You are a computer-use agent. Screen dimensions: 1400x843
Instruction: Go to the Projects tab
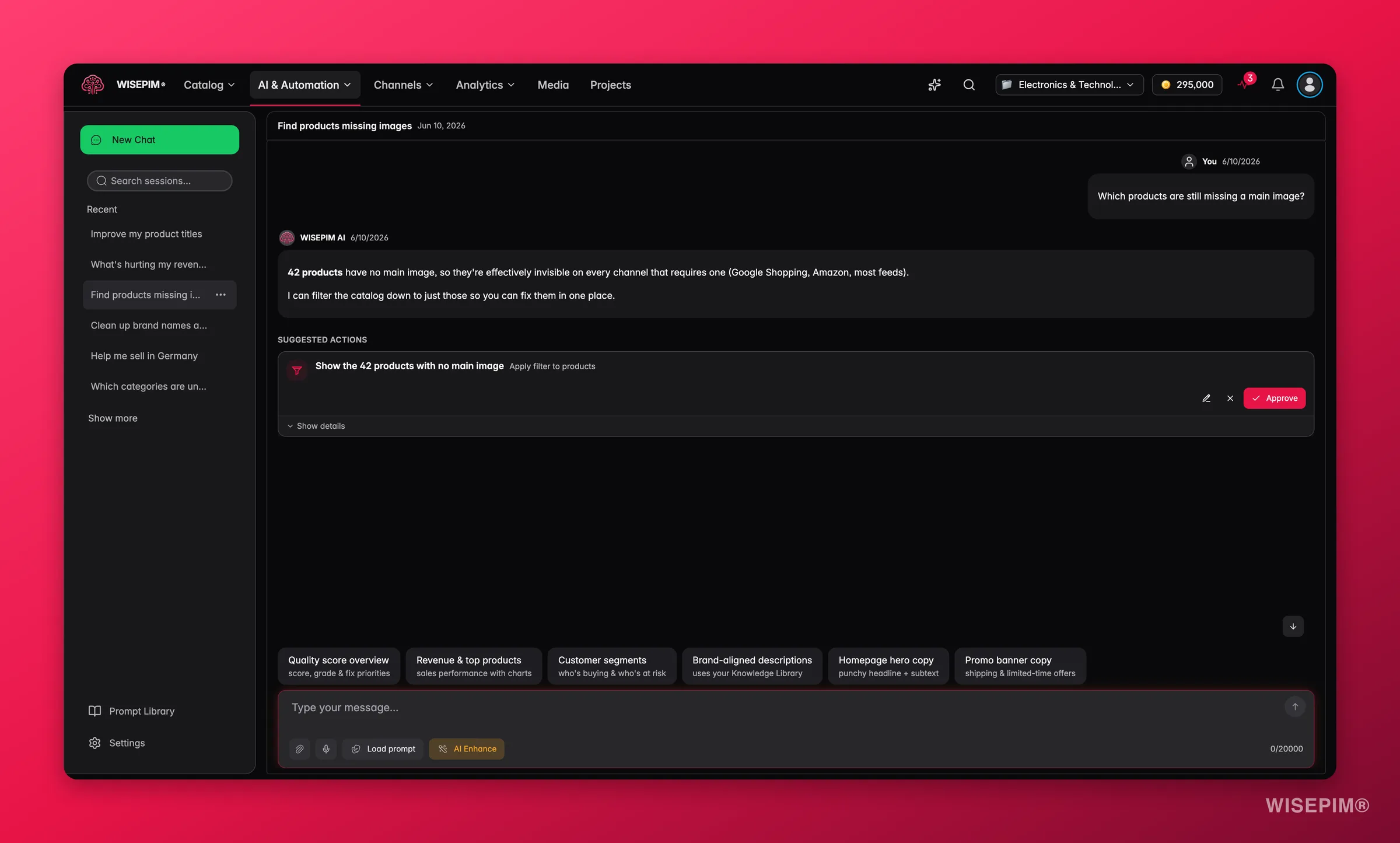click(610, 85)
